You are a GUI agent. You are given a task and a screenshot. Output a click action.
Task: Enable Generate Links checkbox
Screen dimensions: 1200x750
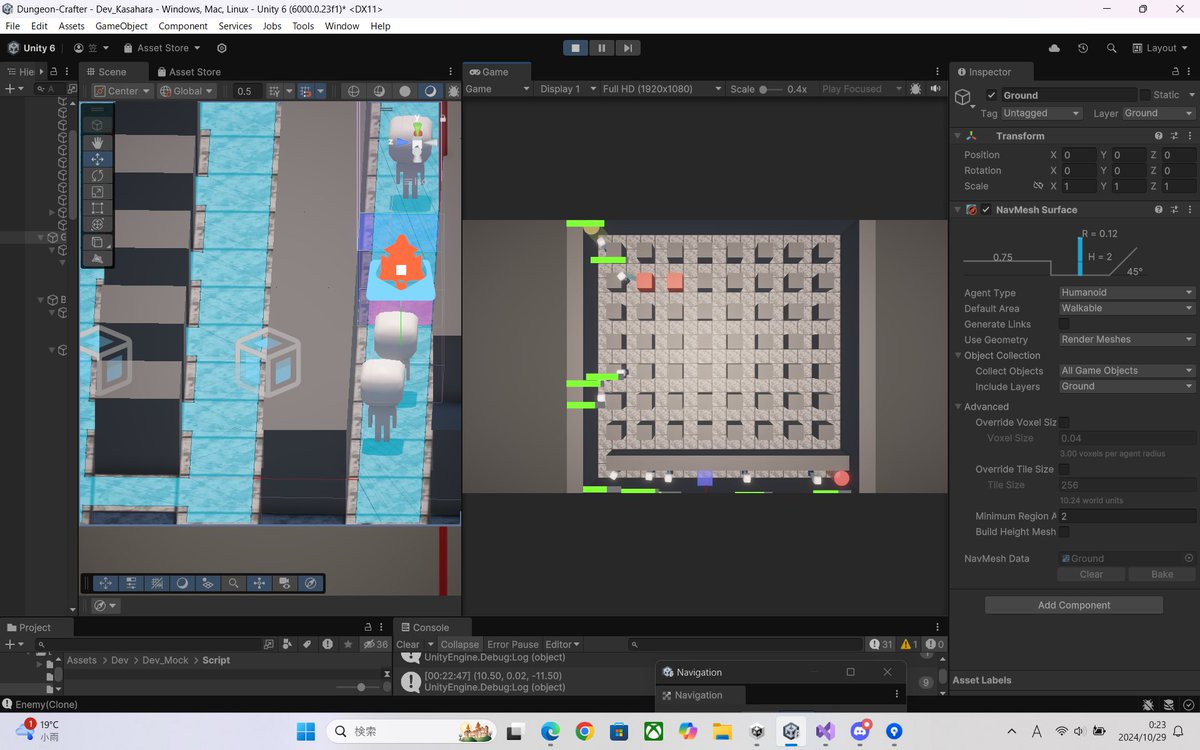pyautogui.click(x=1064, y=324)
